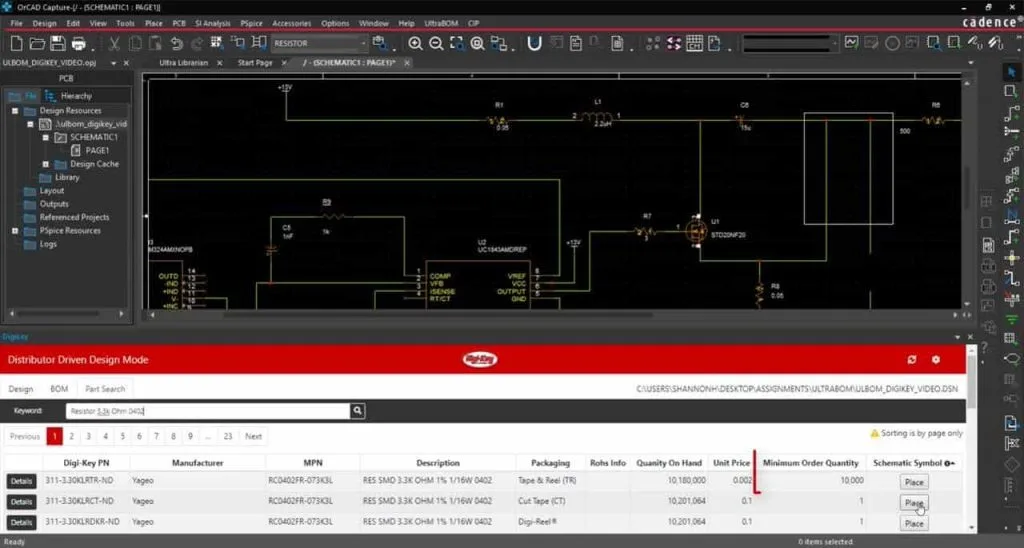Open Digi-Key panel settings gear
Image resolution: width=1024 pixels, height=548 pixels.
click(936, 359)
